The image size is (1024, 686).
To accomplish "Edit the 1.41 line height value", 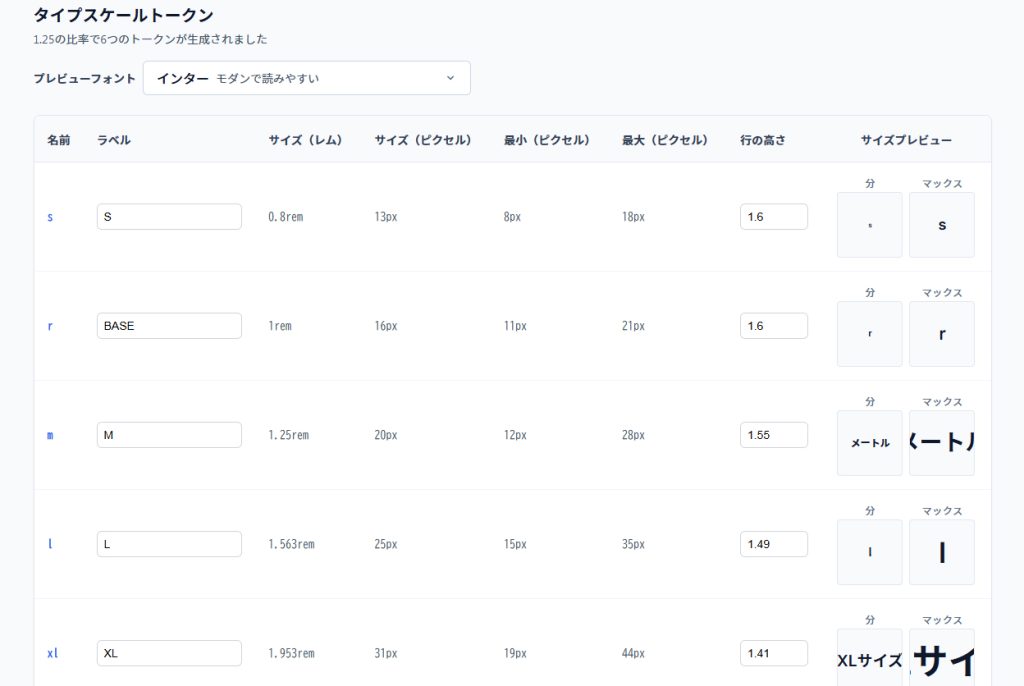I will (x=773, y=653).
